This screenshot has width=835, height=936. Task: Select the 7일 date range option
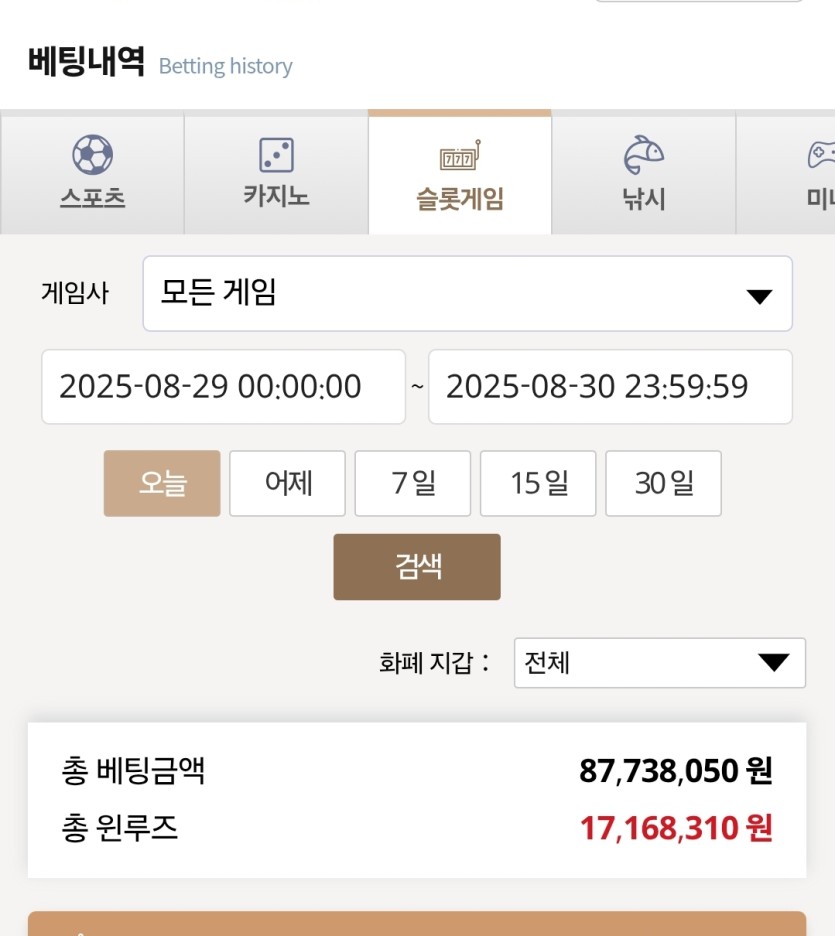(412, 483)
